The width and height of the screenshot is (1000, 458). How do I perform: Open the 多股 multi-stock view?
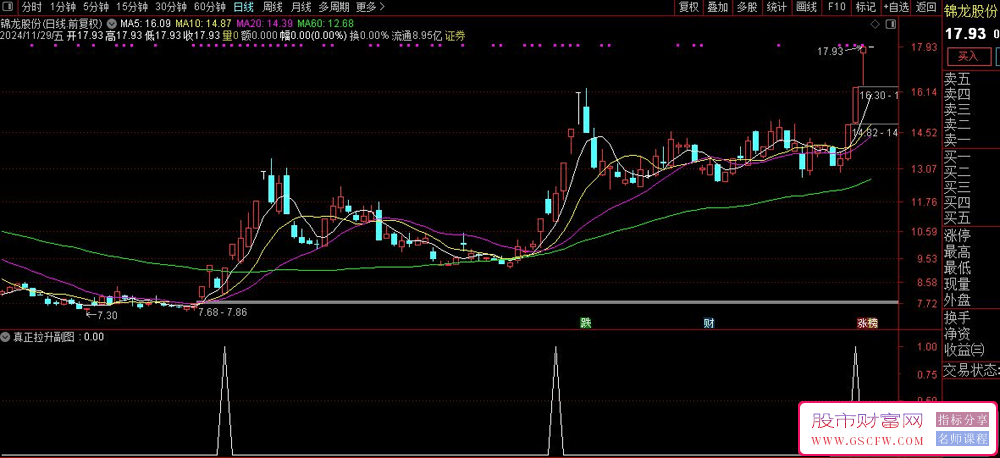pyautogui.click(x=747, y=8)
